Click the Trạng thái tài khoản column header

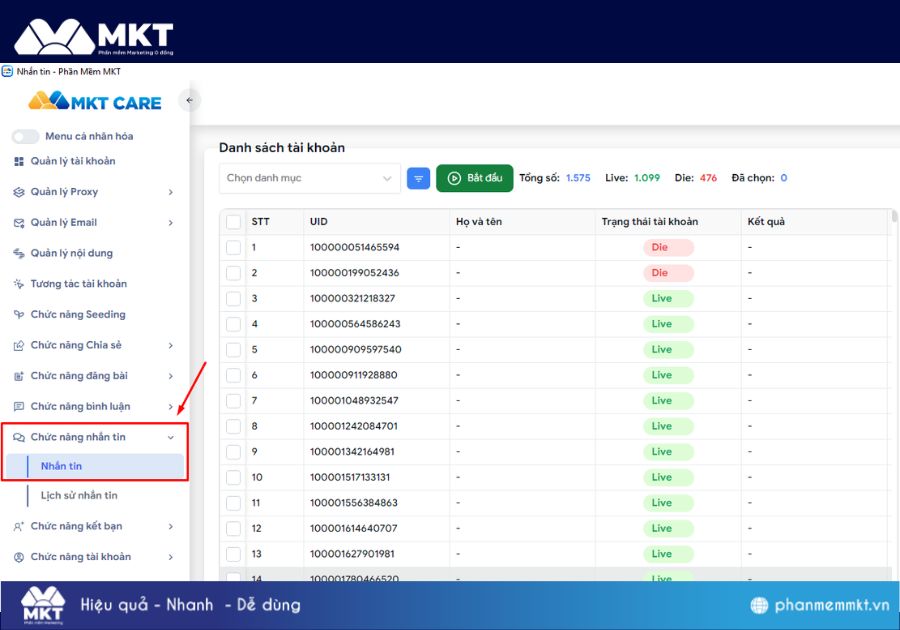pyautogui.click(x=650, y=222)
